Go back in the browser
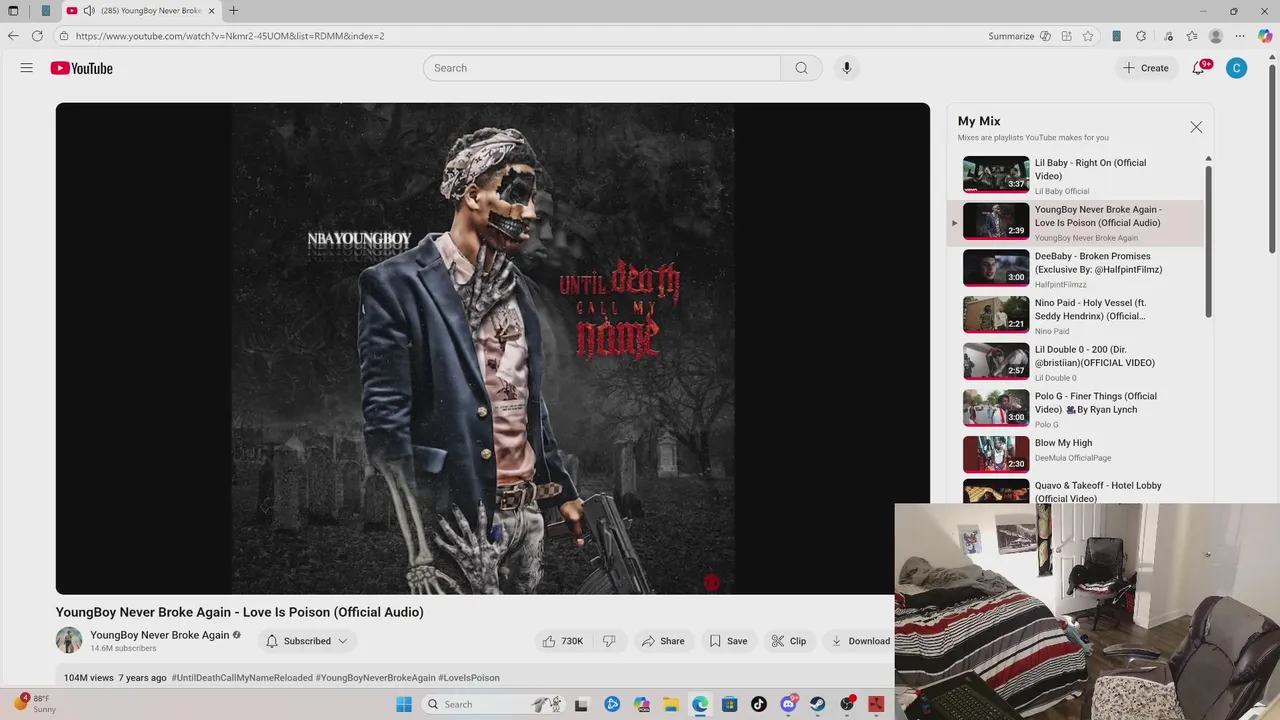 [13, 36]
